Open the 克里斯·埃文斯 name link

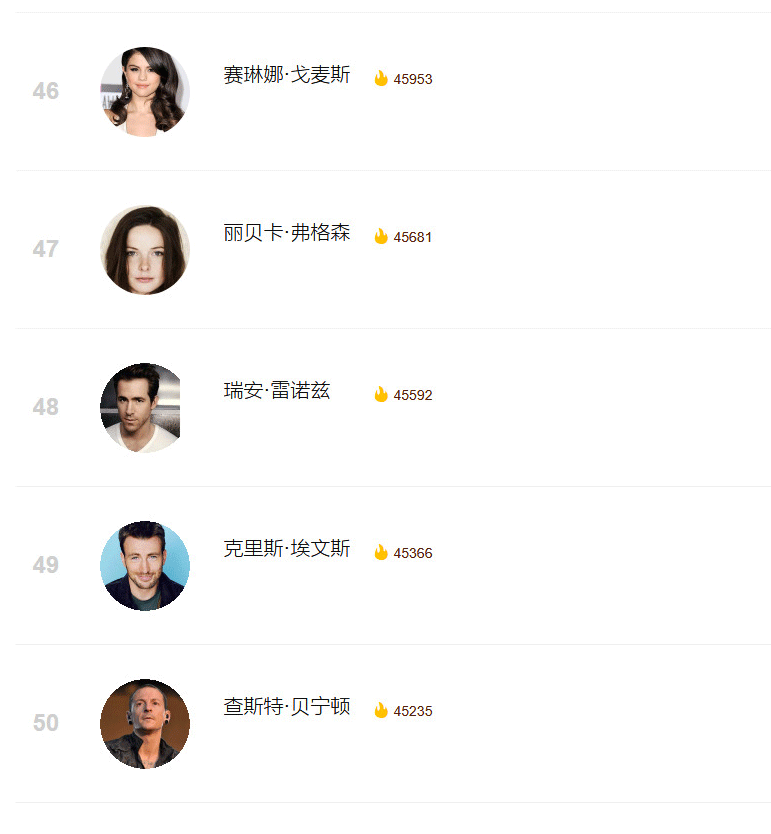pyautogui.click(x=287, y=548)
